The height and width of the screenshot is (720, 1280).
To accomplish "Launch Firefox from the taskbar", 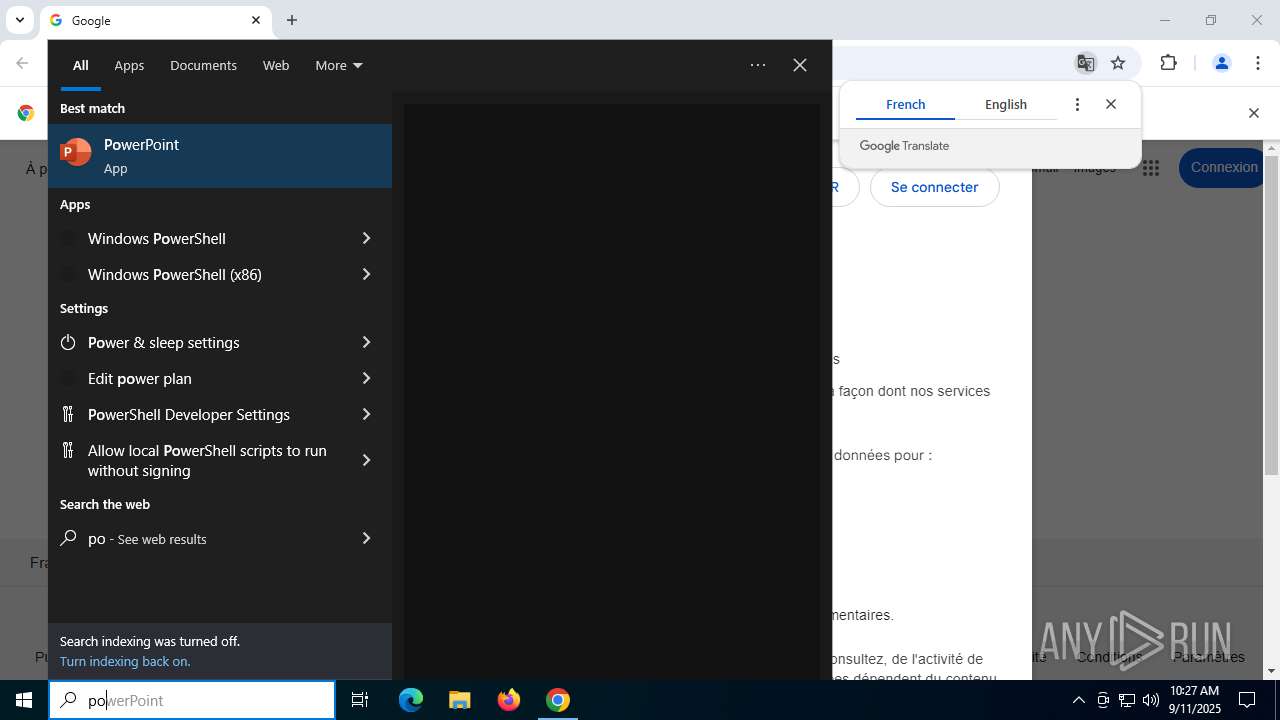I will coord(509,700).
